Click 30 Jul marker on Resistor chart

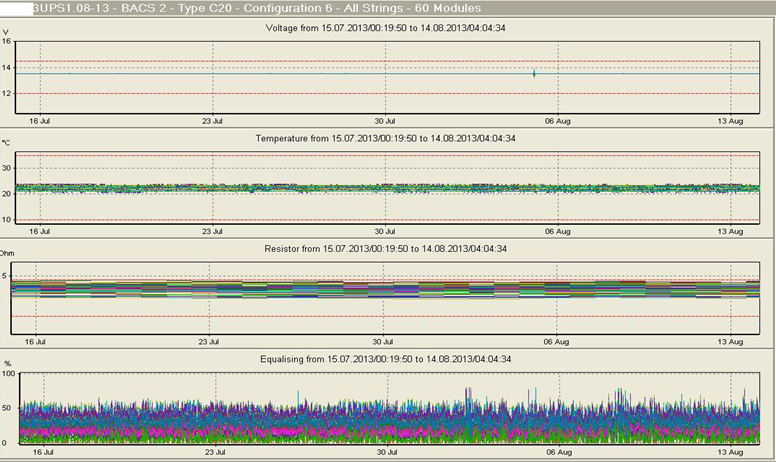384,341
